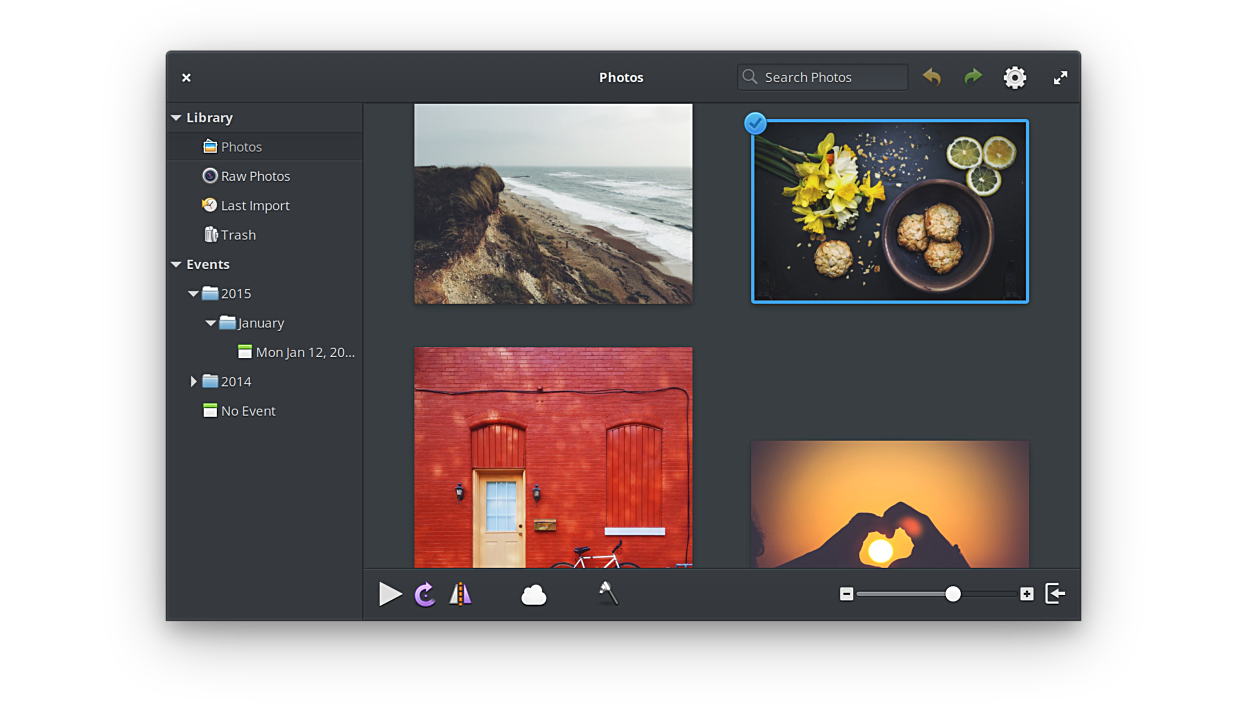Image resolution: width=1248 pixels, height=702 pixels.
Task: Click the thumbnail zoom slider handle
Action: (953, 594)
